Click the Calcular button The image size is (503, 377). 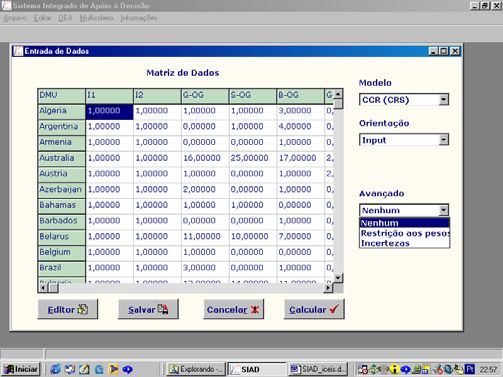coord(314,309)
